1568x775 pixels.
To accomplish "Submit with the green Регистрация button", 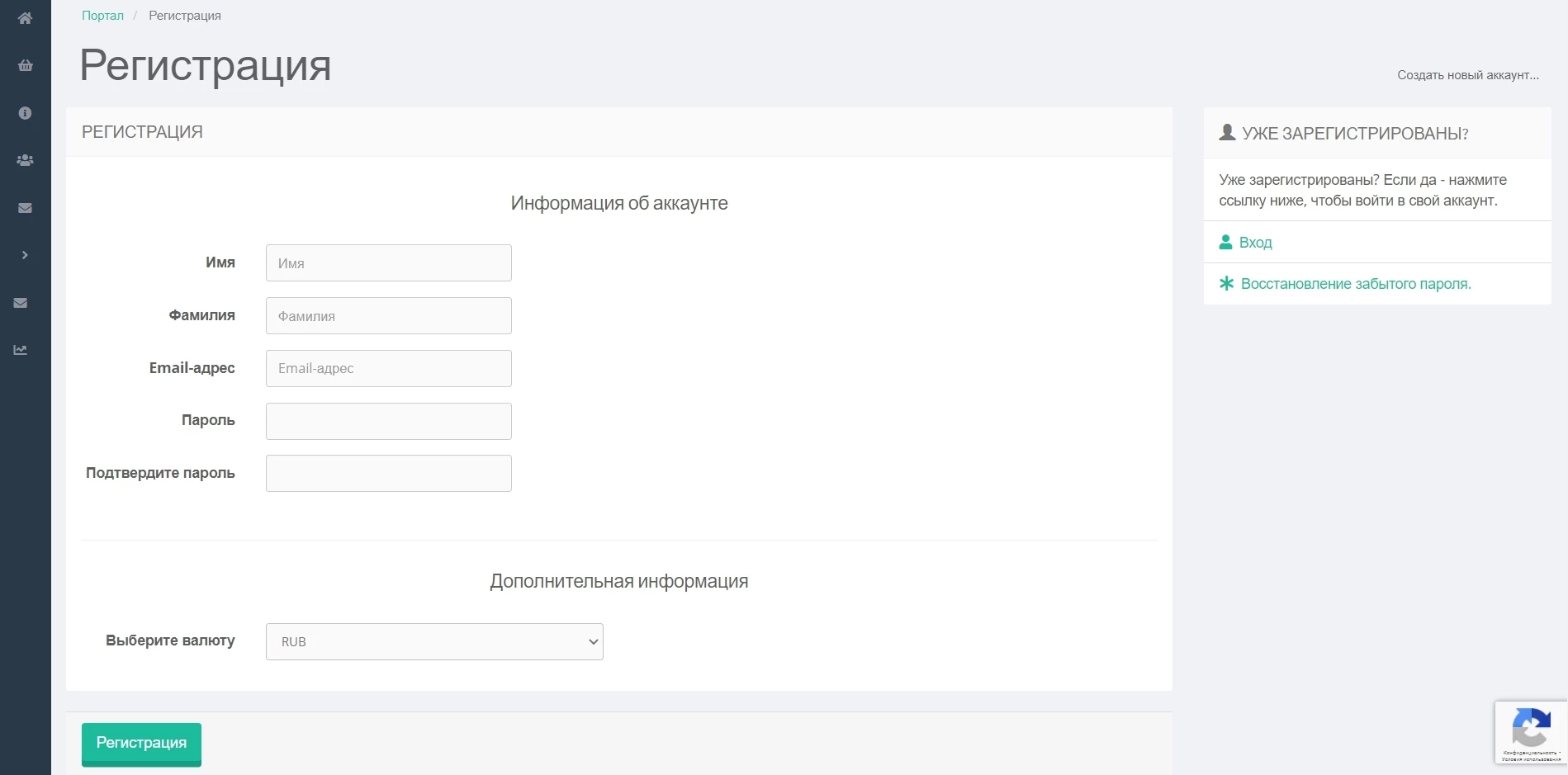I will pos(141,744).
